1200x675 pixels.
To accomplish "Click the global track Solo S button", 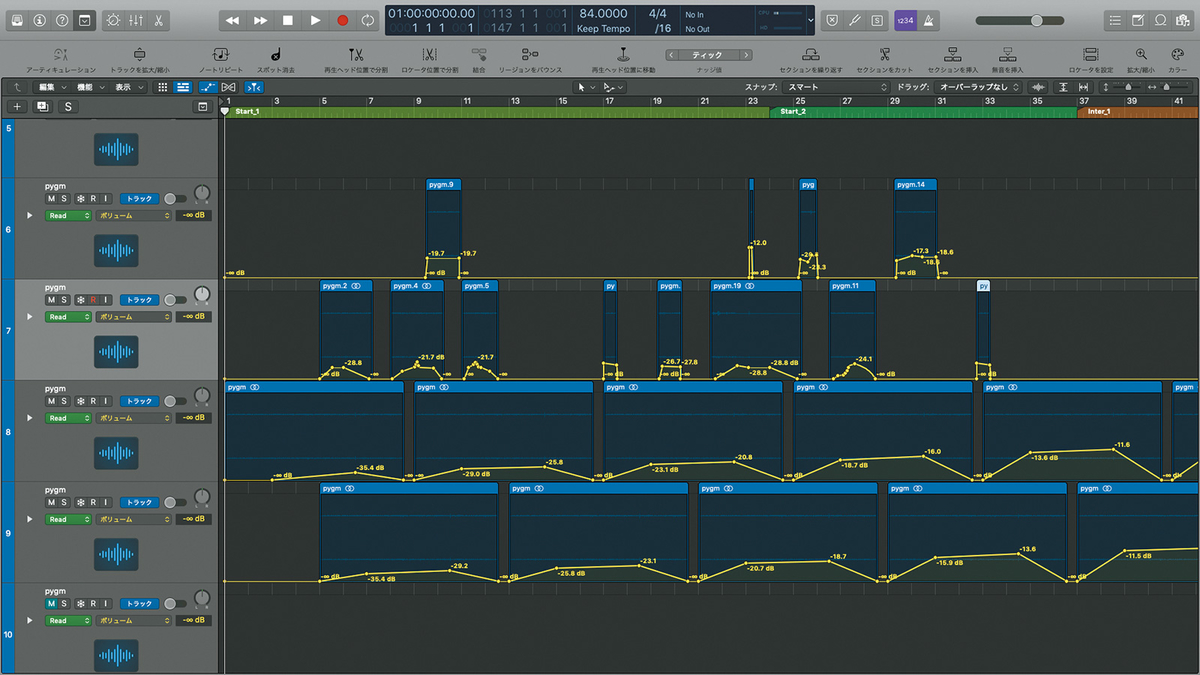I will 68,106.
